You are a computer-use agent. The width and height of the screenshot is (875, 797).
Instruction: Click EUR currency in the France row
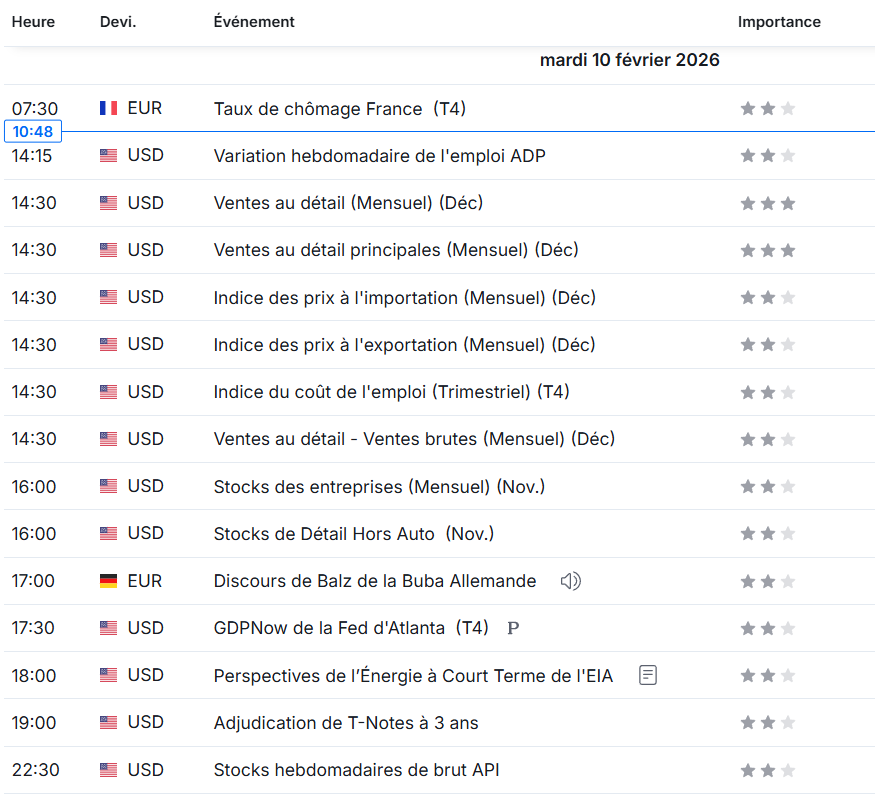[x=145, y=108]
